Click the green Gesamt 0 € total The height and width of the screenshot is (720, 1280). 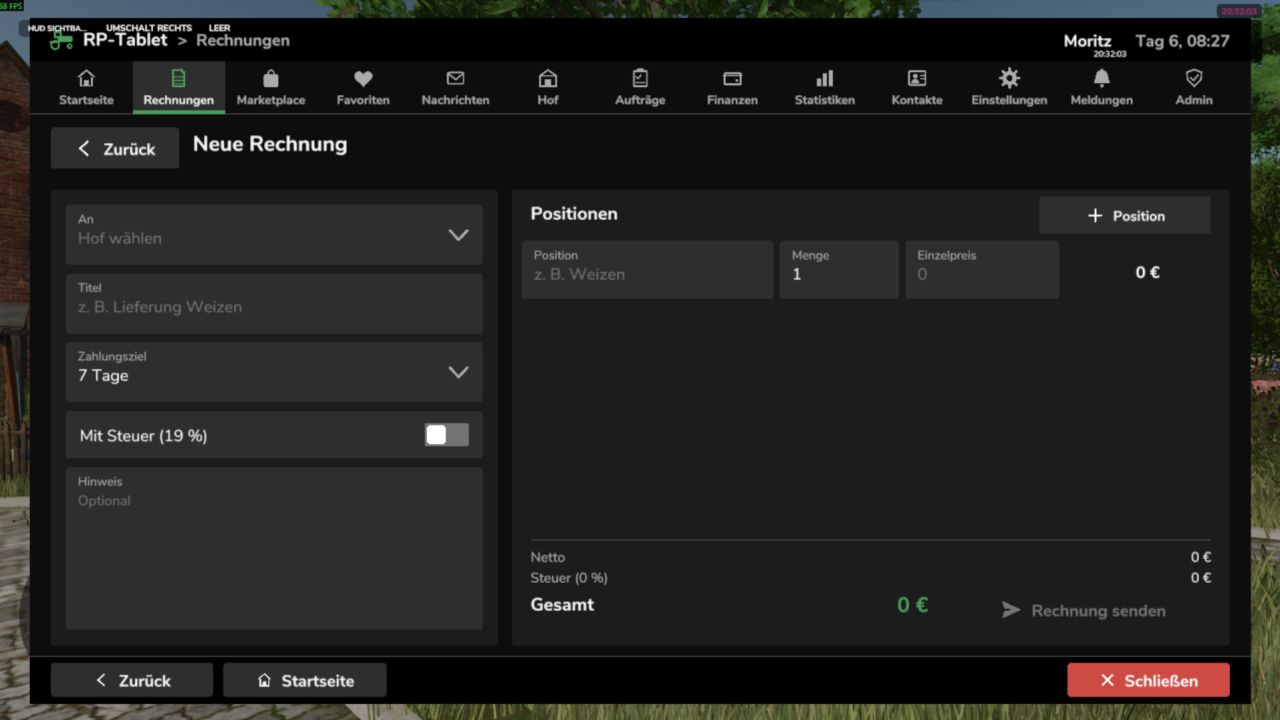click(x=912, y=605)
